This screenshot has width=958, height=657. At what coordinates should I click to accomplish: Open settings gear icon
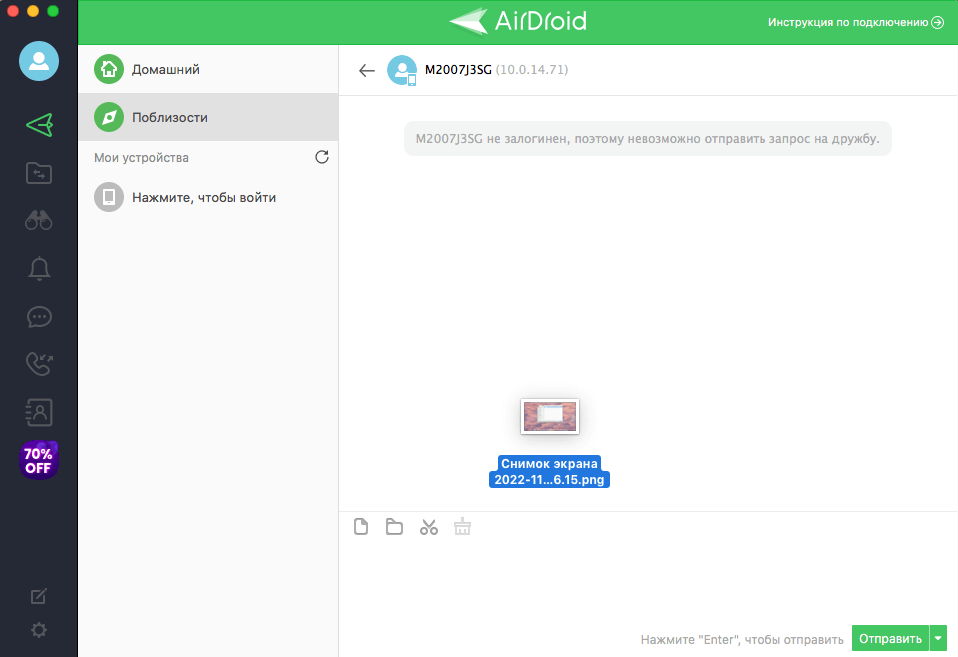coord(39,630)
